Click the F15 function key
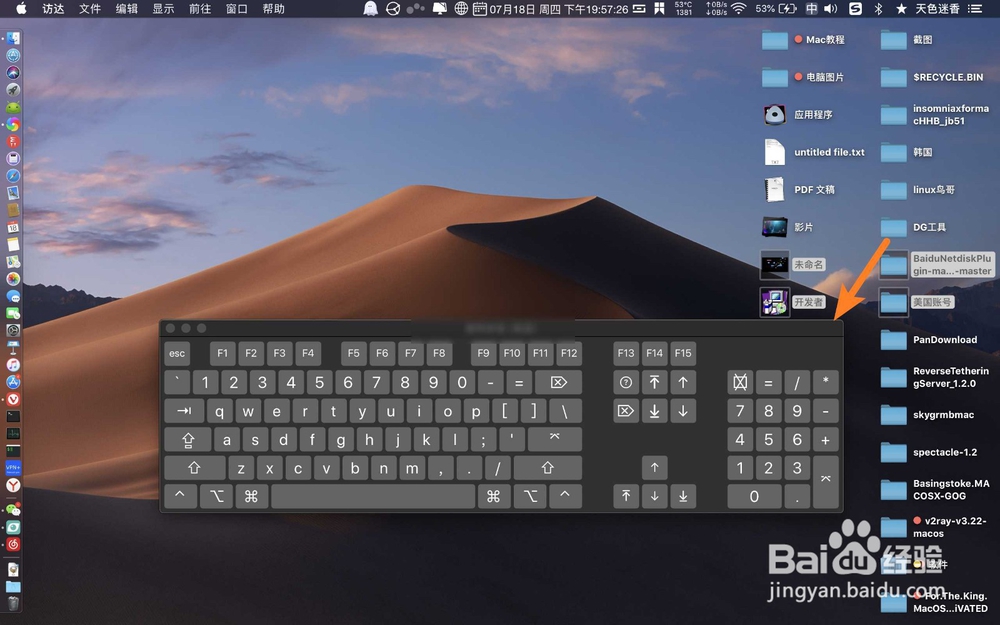Screen dimensions: 1000x625 point(683,353)
